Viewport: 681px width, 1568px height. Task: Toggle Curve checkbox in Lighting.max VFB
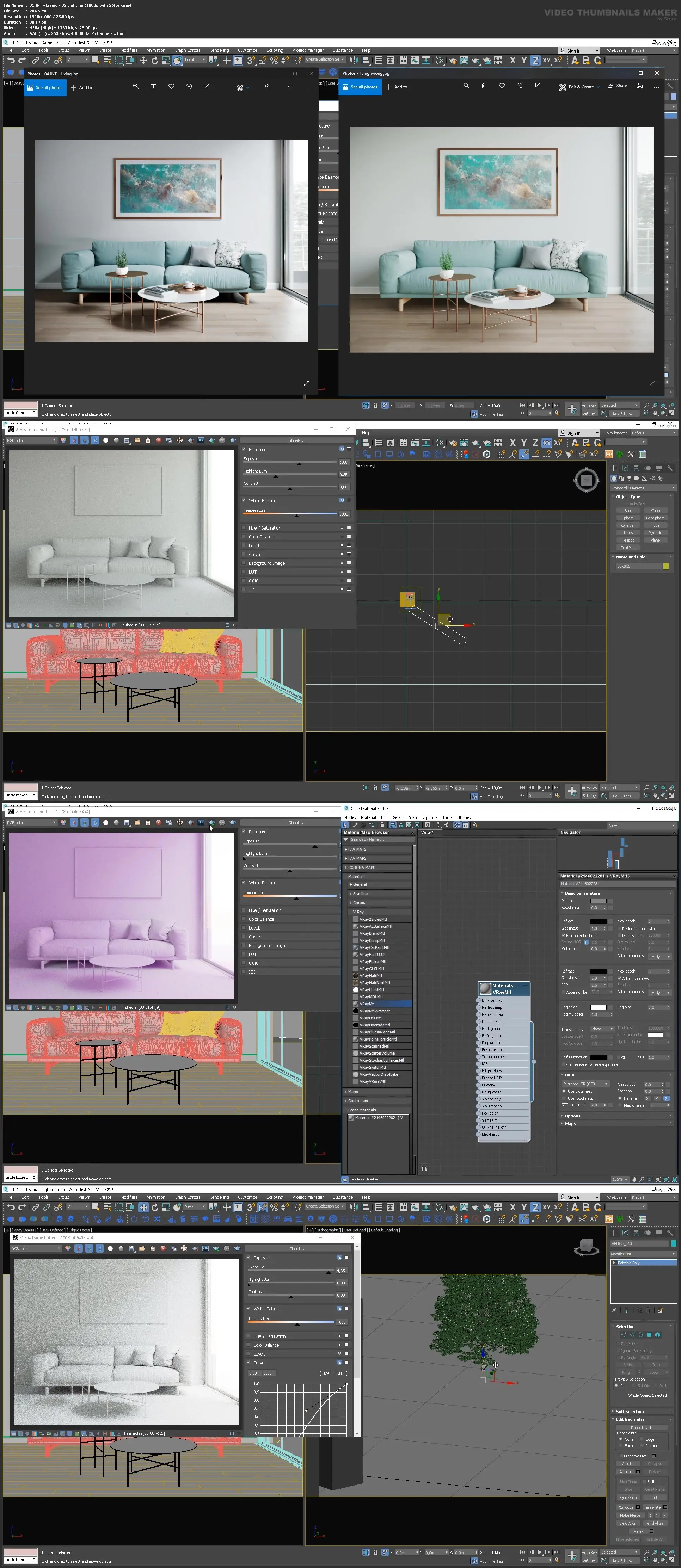point(249,1363)
